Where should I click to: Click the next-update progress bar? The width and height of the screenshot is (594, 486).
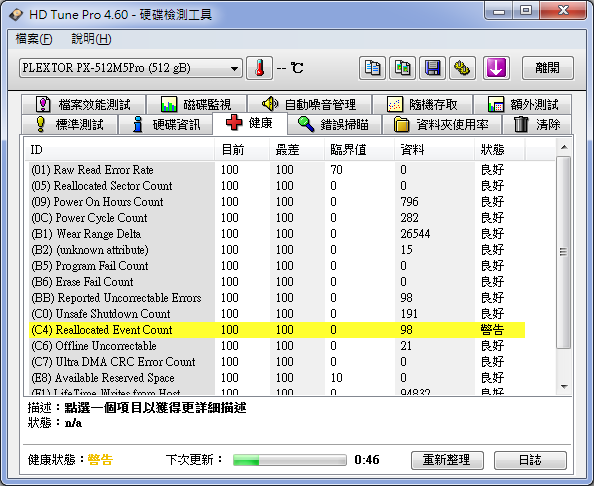coord(290,460)
